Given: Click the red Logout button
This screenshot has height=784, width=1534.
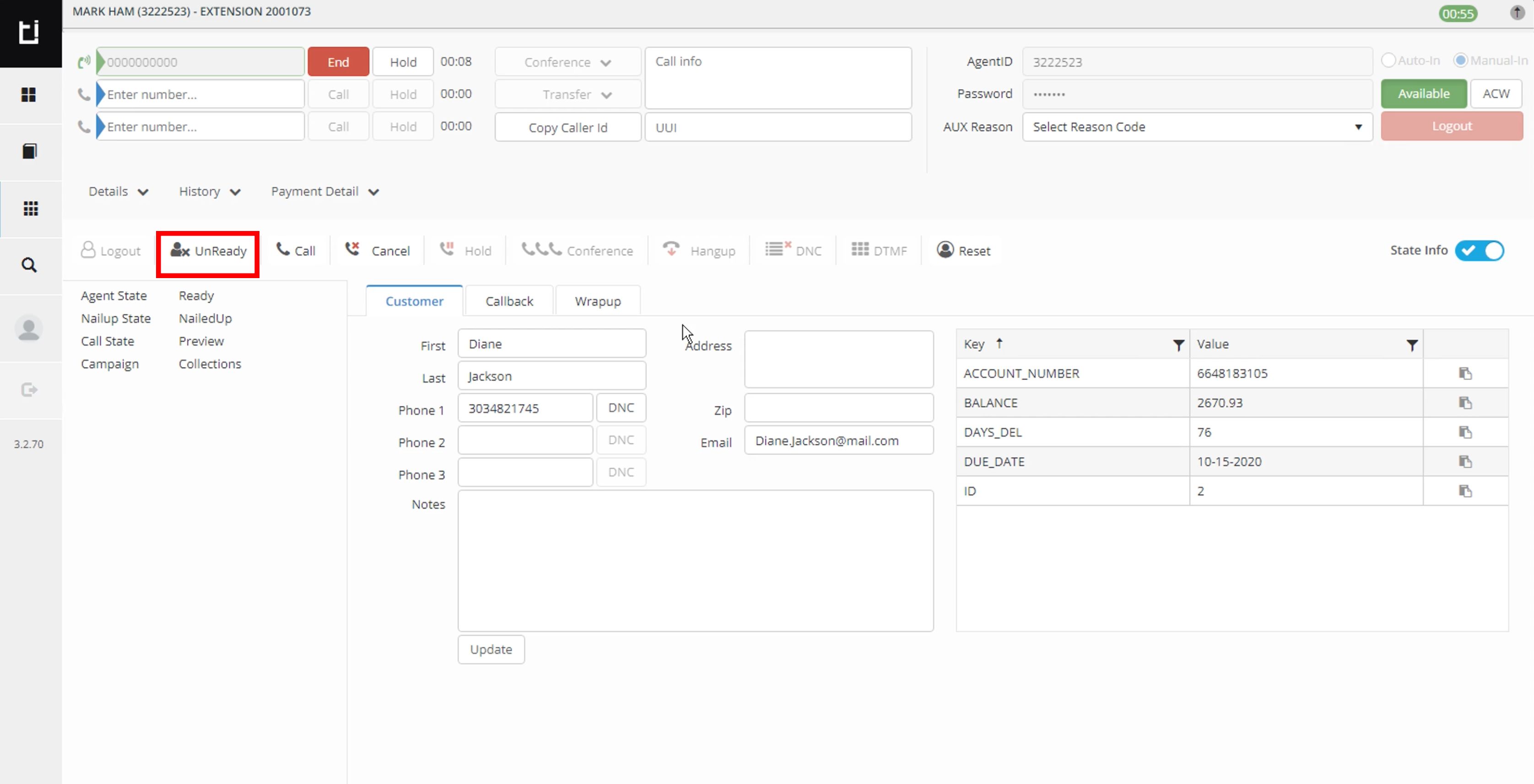Looking at the screenshot, I should [1451, 126].
